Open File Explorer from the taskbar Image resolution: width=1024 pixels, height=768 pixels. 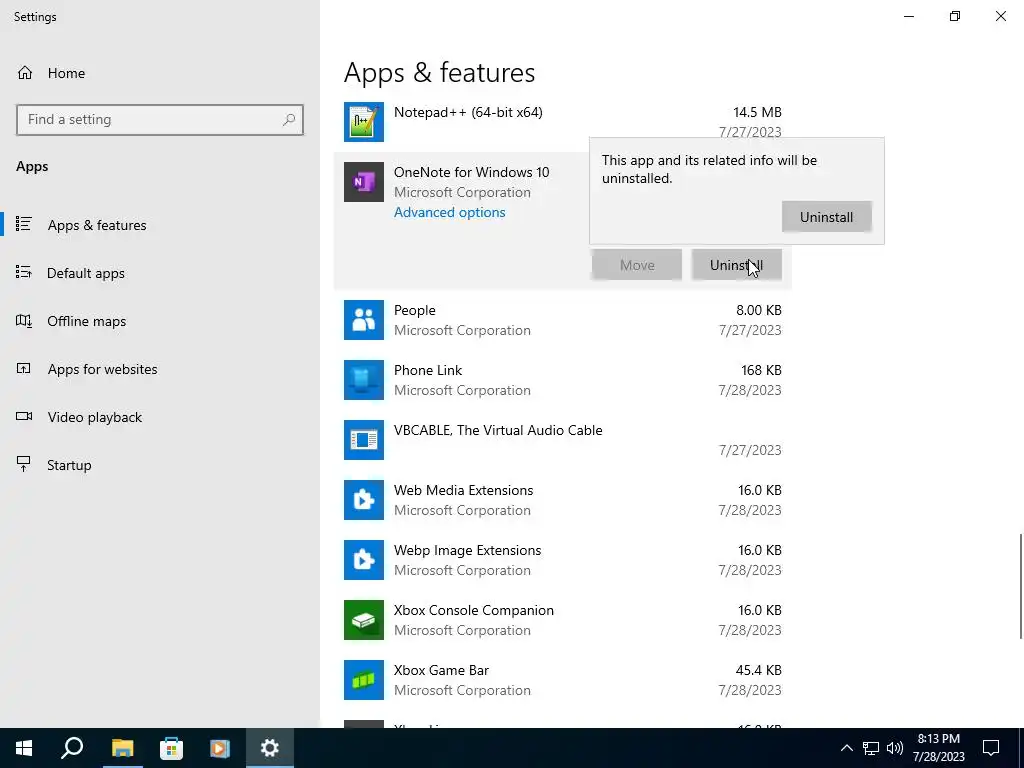[x=122, y=748]
